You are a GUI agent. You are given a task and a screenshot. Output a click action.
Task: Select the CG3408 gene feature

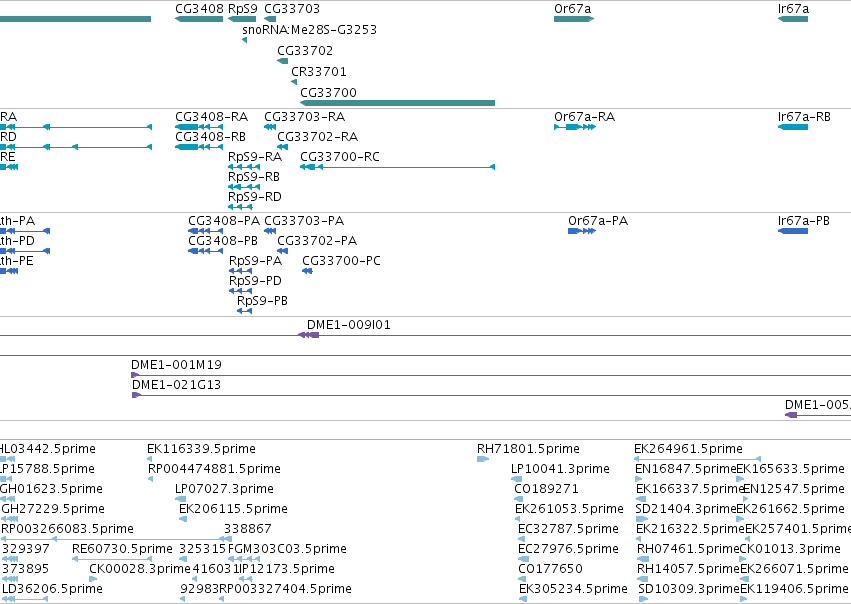199,19
